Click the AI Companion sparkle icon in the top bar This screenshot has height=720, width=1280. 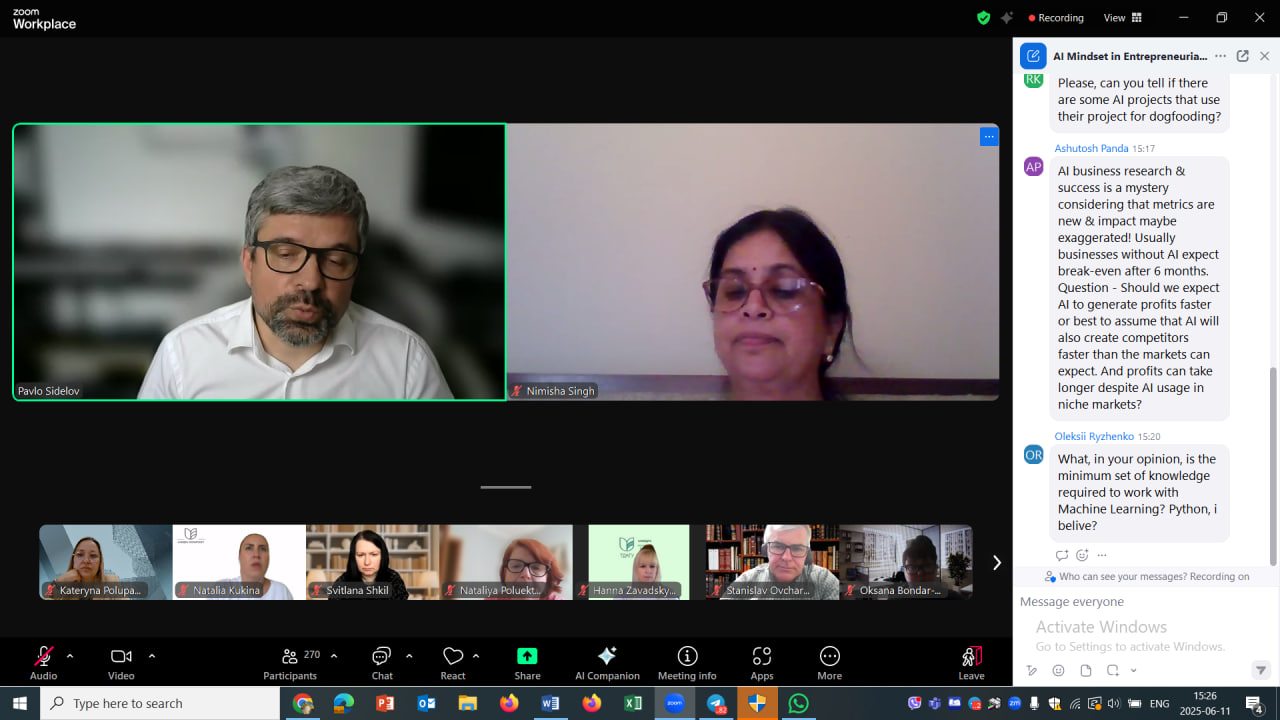coord(1007,18)
